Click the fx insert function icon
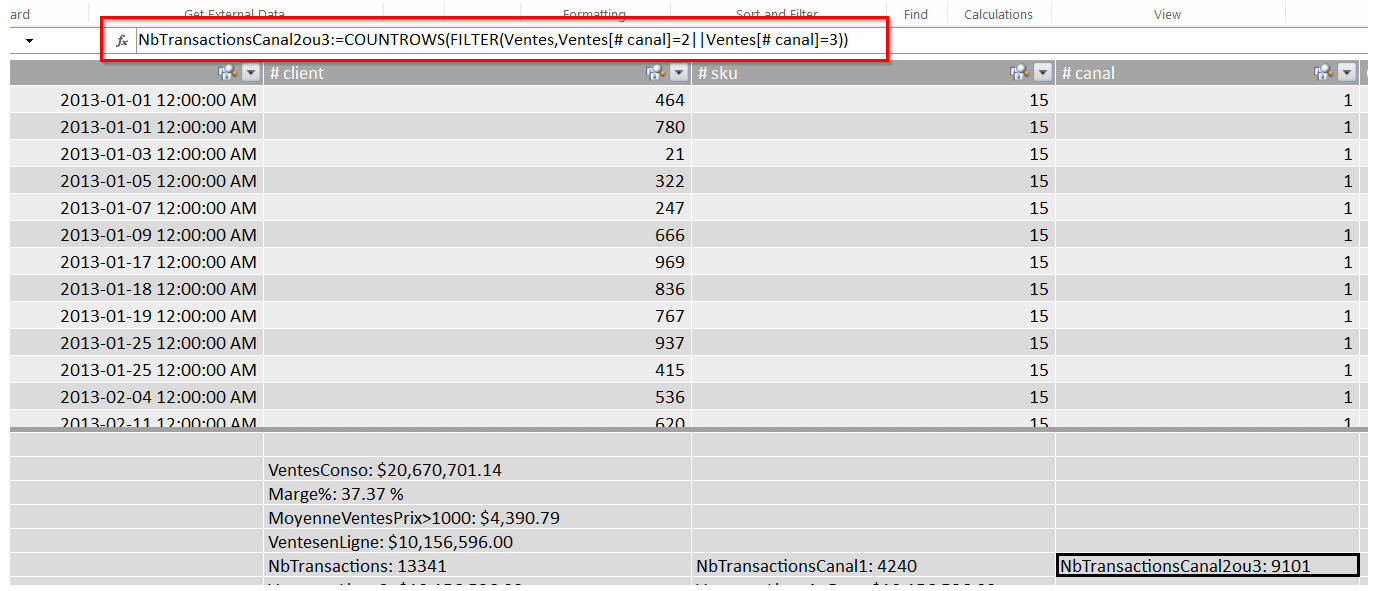1376x591 pixels. (121, 41)
